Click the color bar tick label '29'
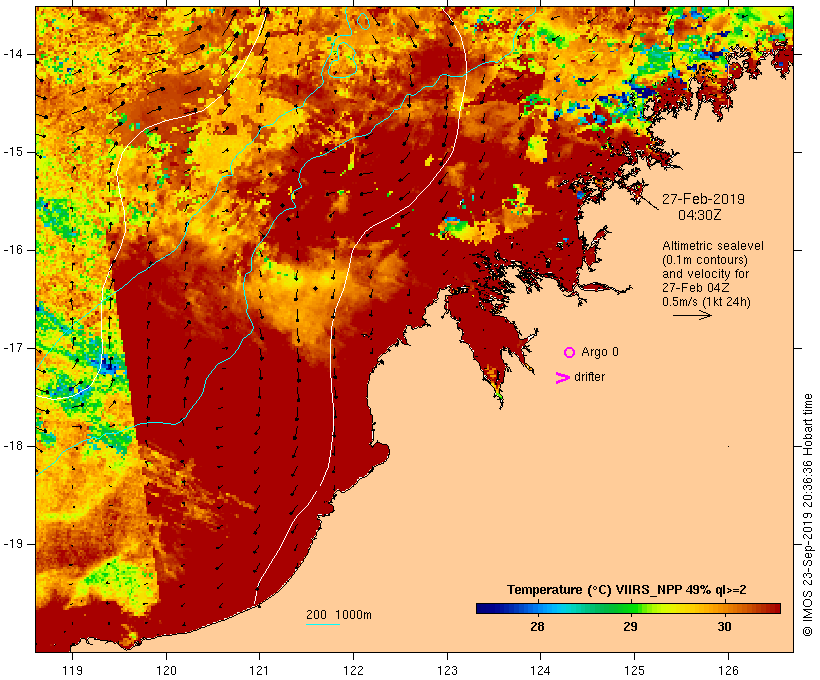 tap(631, 626)
